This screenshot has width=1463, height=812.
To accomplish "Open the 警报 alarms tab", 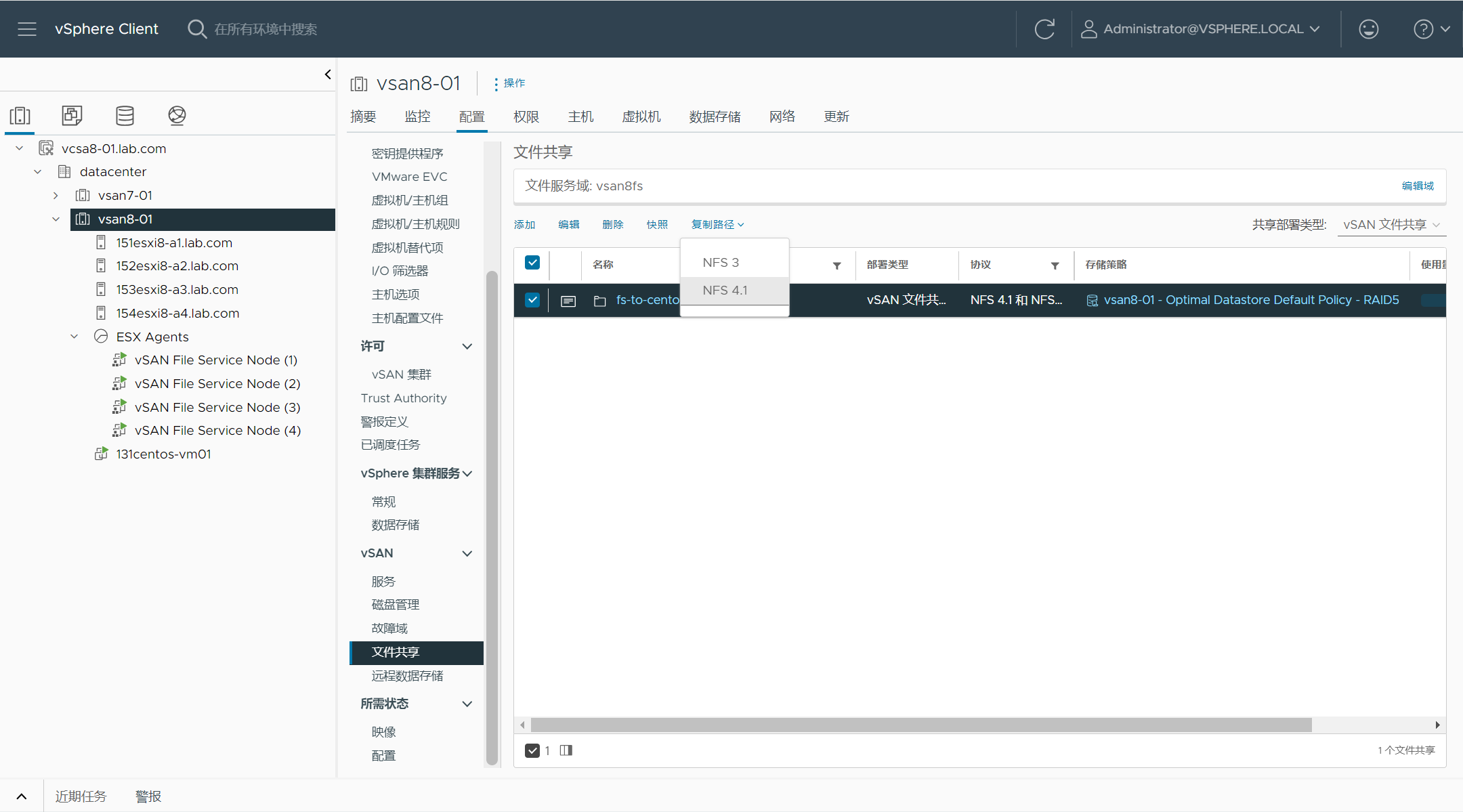I will 148,796.
